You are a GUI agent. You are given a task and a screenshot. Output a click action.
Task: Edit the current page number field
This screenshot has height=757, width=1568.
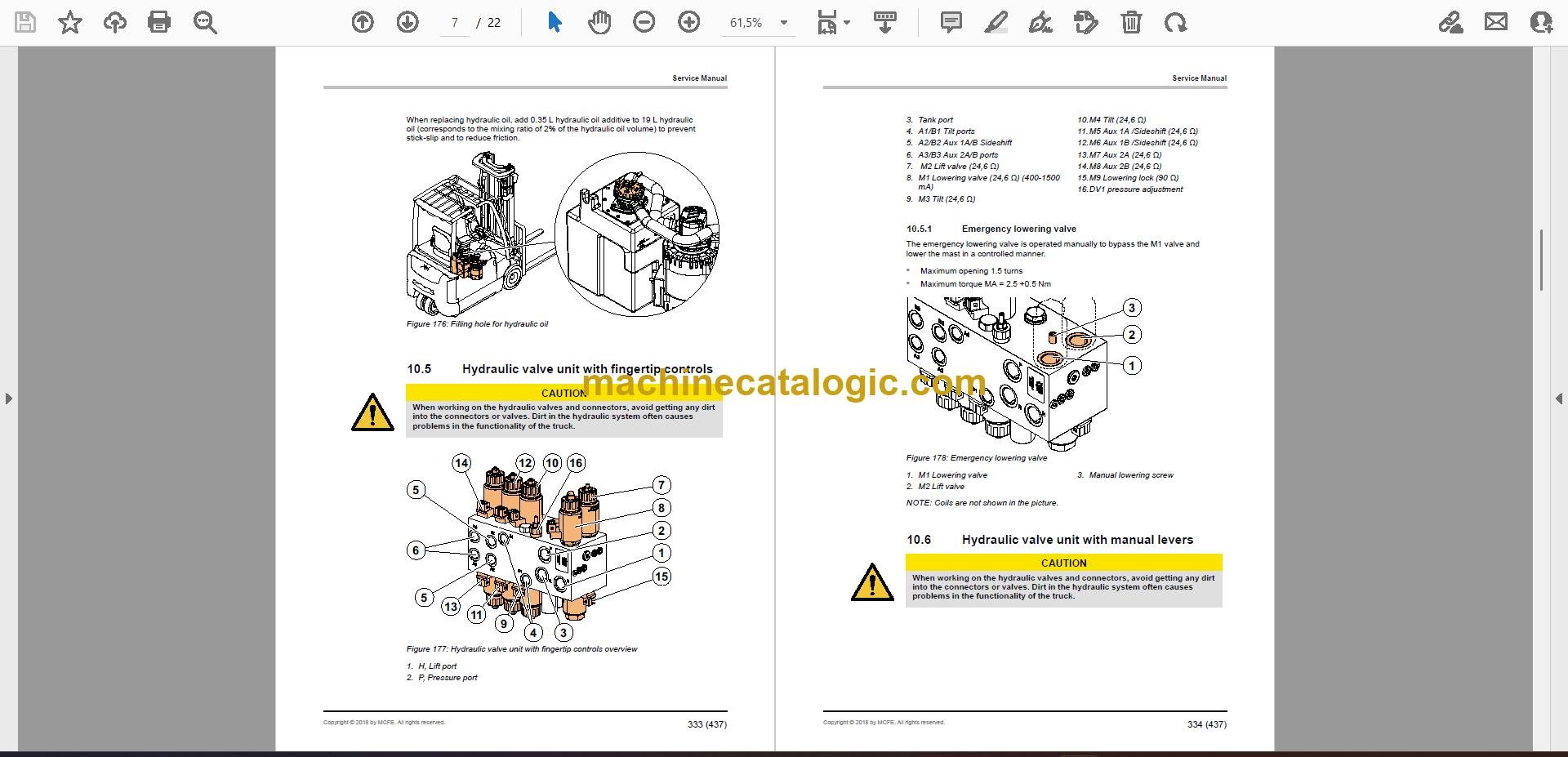pos(455,23)
